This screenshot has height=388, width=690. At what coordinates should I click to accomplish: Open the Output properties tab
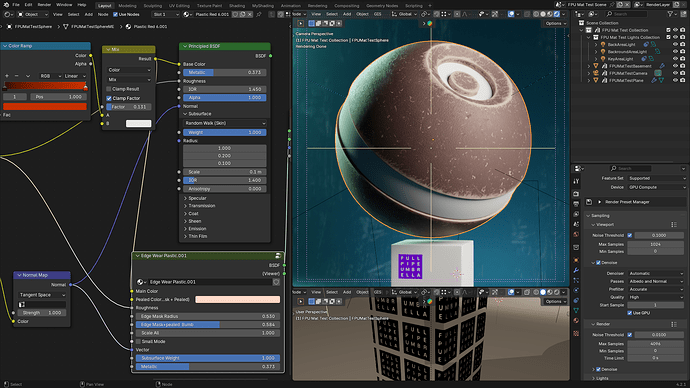576,204
